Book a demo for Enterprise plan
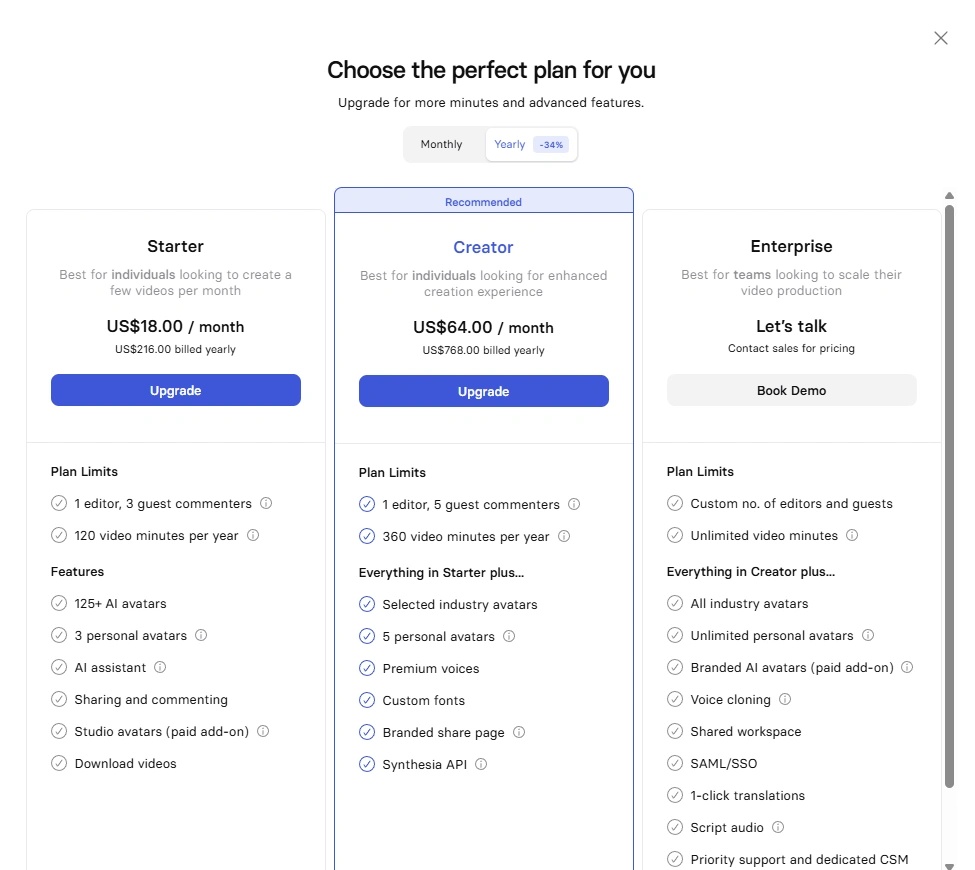The width and height of the screenshot is (975, 870). point(792,391)
